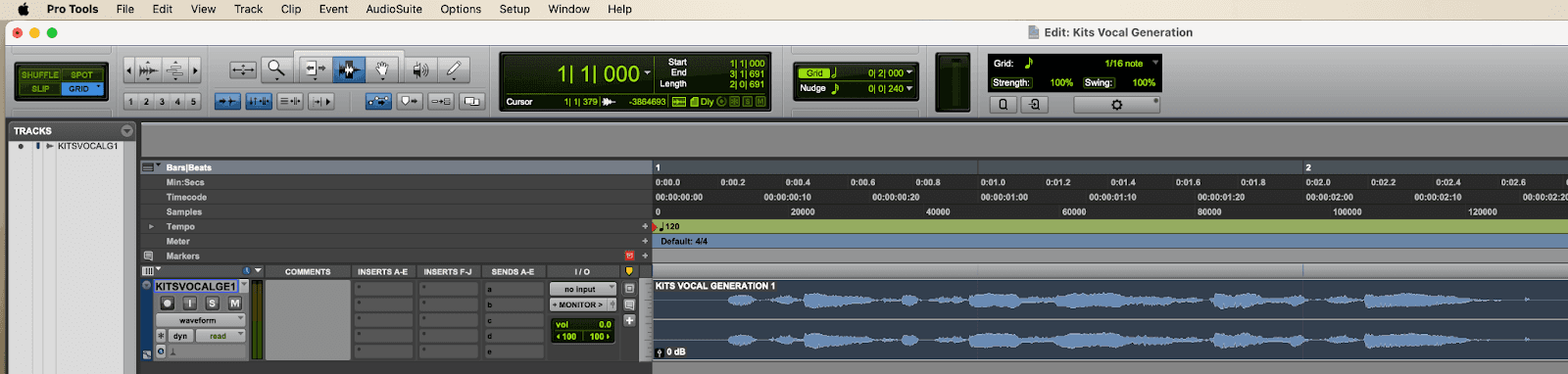This screenshot has width=1568, height=374.
Task: Recall zoom preset 5
Action: pos(193,101)
